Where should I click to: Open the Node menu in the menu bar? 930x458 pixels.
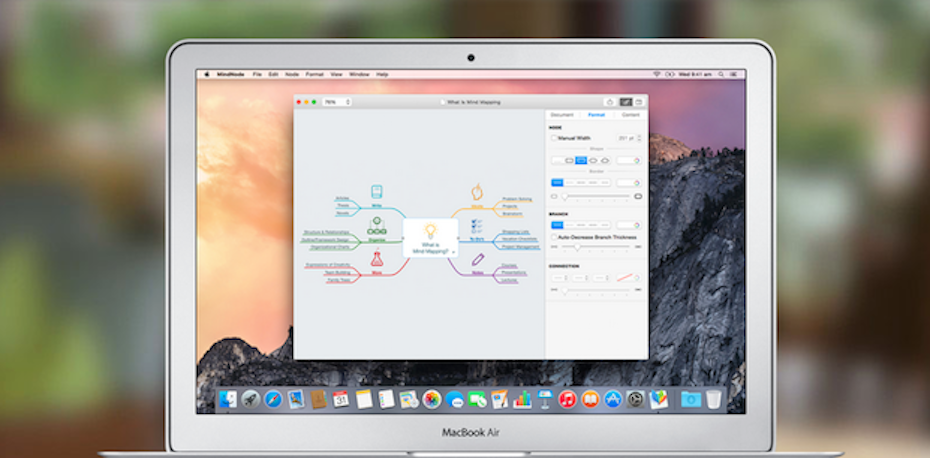292,75
